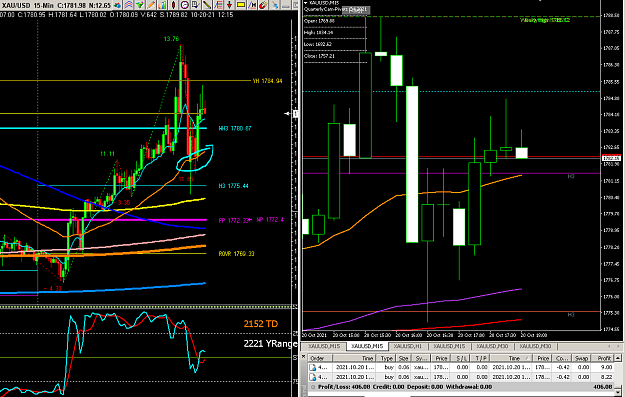Screen dimensions: 625x397
Task: Select the Fibonacci lines tool icon
Action: (218, 5)
